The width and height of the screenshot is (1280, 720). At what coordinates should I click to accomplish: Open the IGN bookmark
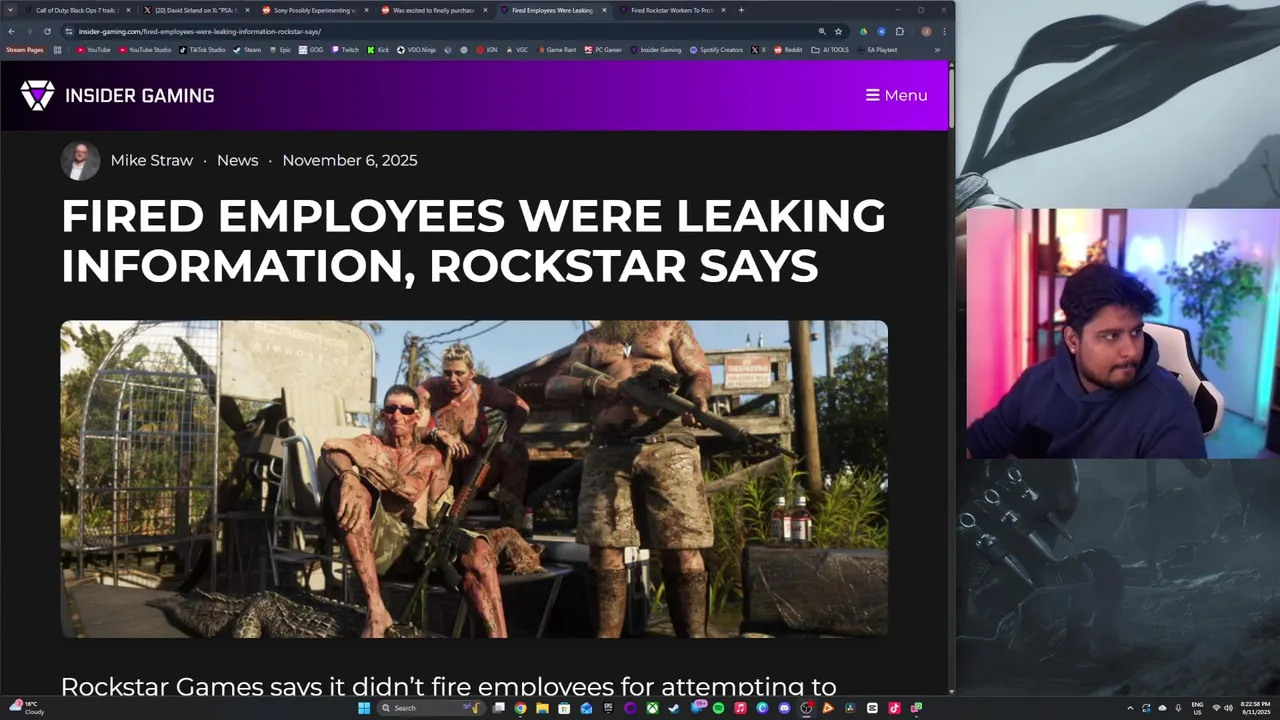[x=487, y=49]
